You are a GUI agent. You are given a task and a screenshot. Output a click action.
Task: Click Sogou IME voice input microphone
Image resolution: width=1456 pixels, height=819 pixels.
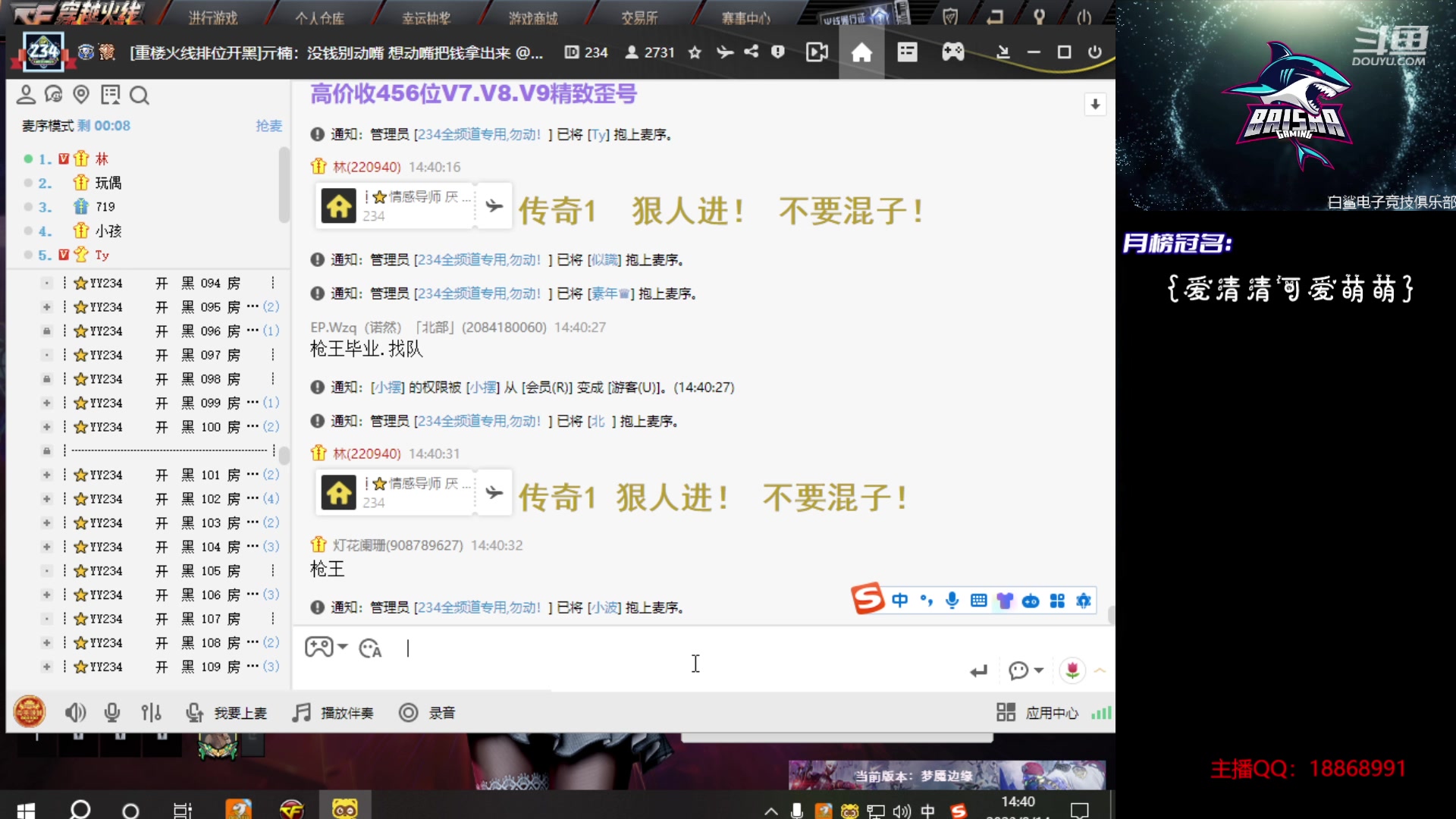click(952, 601)
